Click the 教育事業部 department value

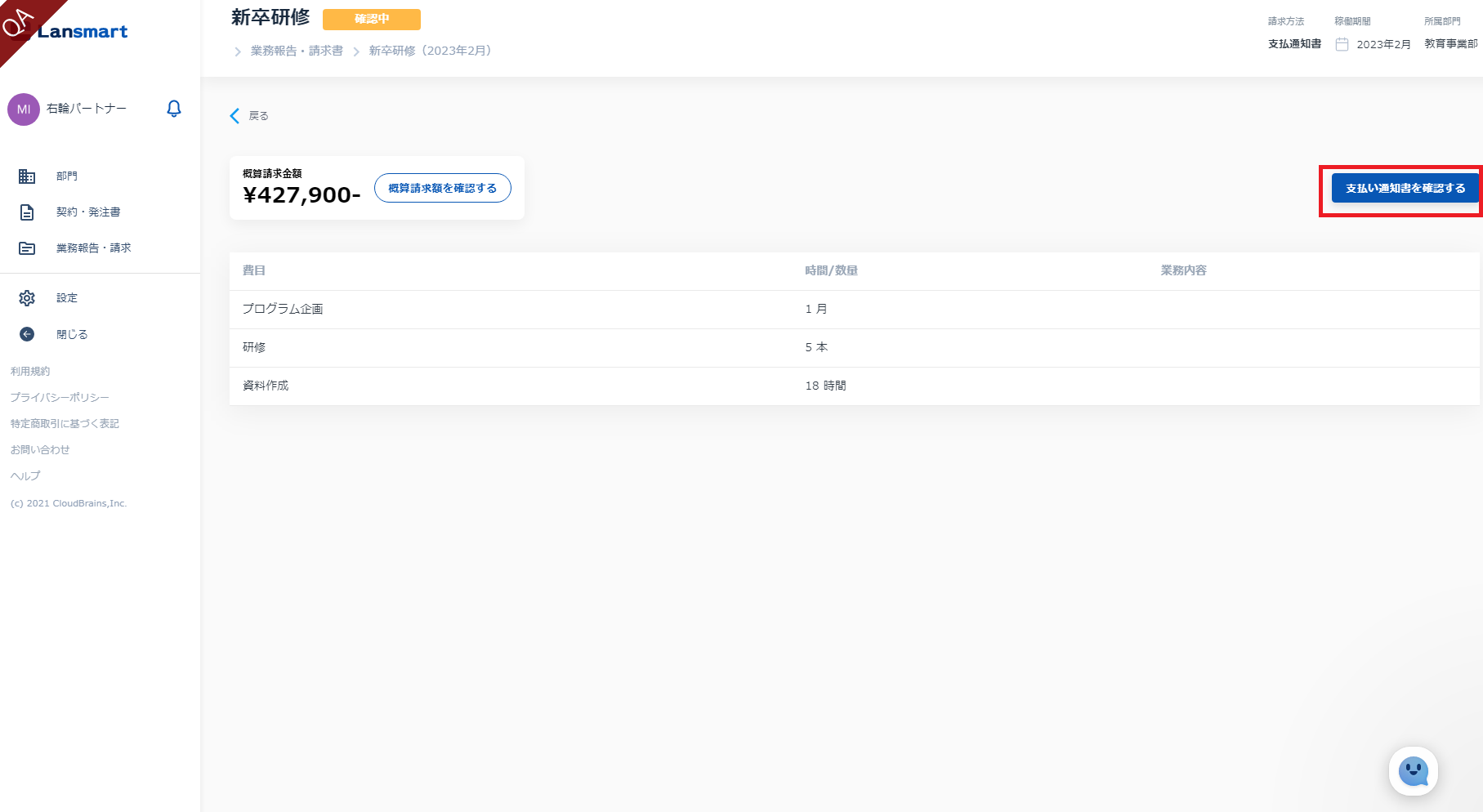(x=1451, y=44)
